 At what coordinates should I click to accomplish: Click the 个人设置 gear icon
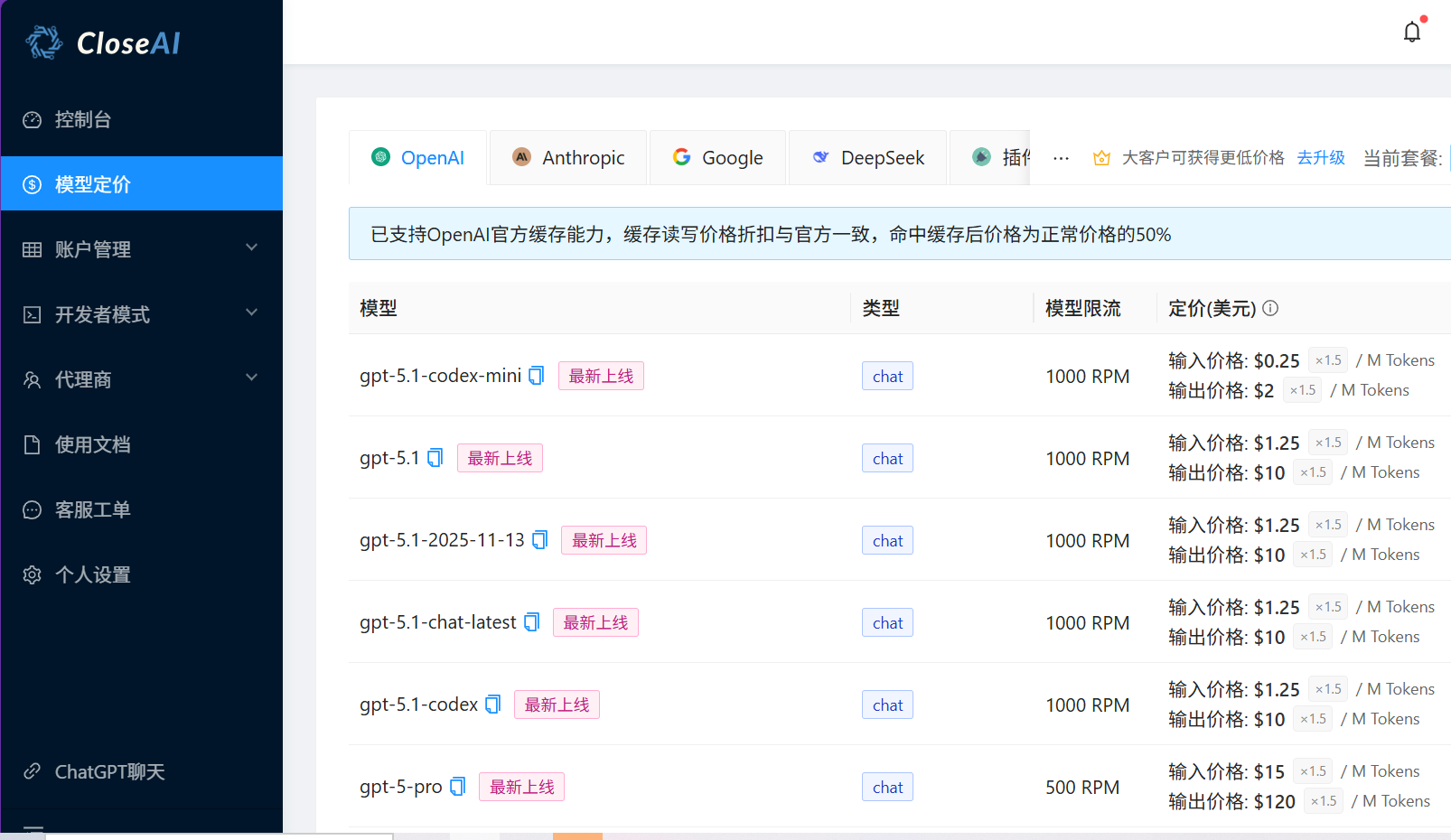click(32, 574)
